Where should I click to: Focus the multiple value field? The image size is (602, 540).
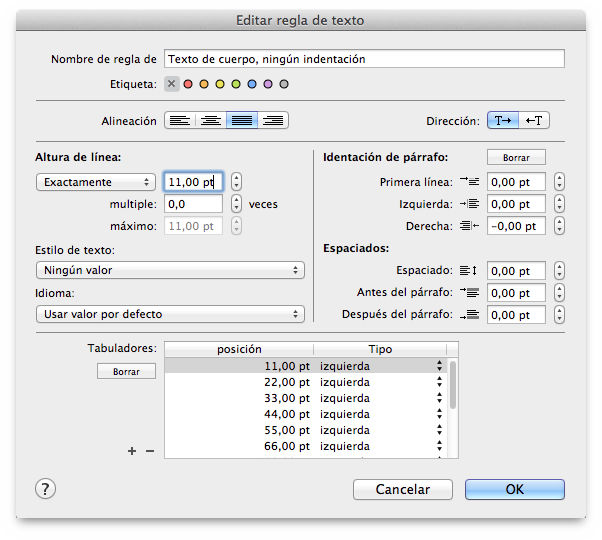194,204
